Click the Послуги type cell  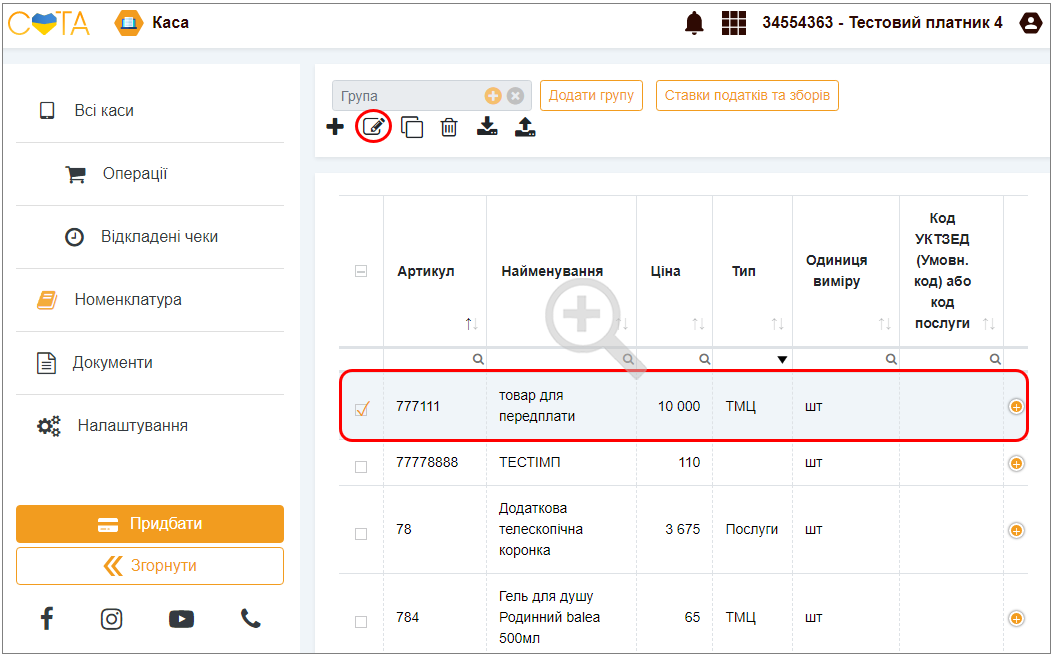752,530
